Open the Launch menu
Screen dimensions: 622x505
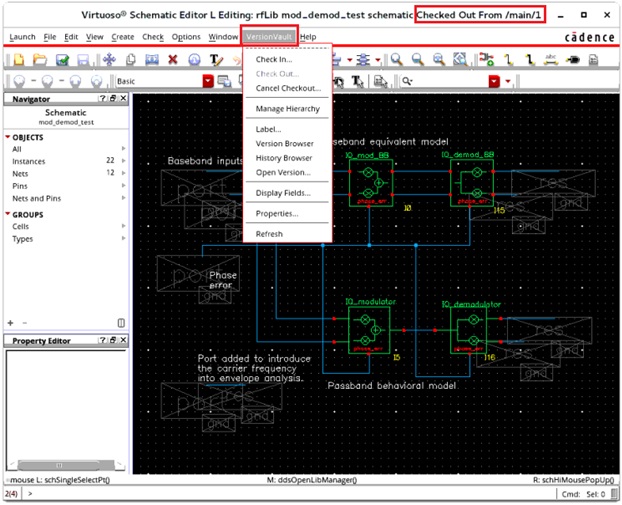tap(22, 37)
